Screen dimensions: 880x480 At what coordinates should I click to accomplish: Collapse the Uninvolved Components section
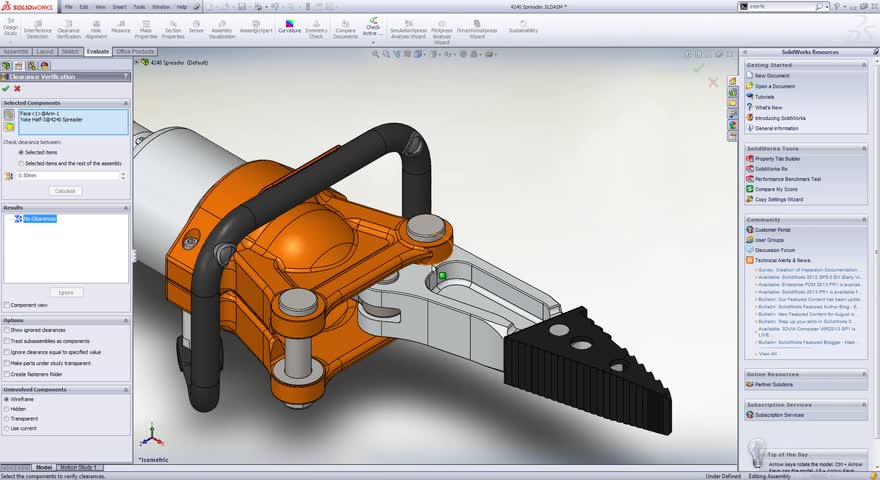coord(125,389)
